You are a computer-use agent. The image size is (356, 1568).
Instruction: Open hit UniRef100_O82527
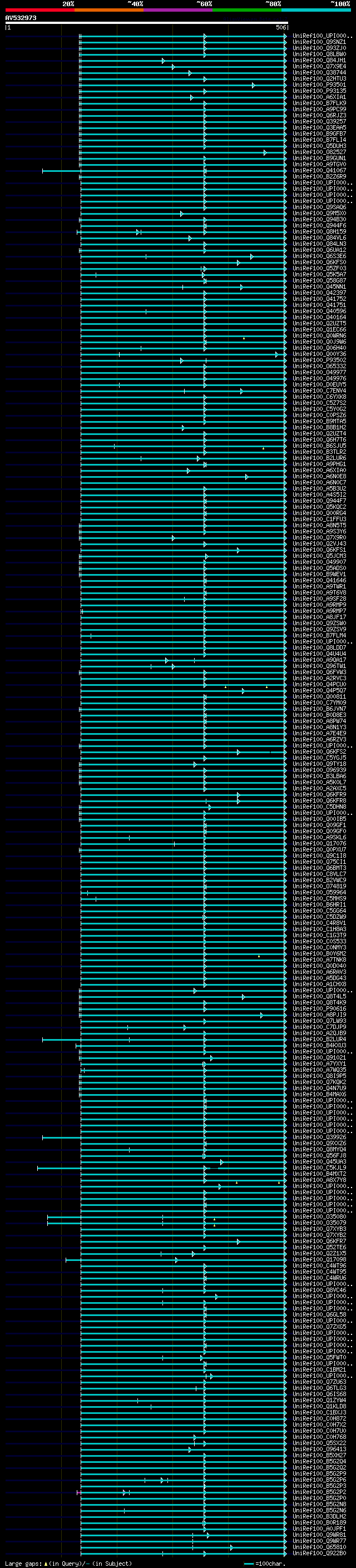point(319,152)
